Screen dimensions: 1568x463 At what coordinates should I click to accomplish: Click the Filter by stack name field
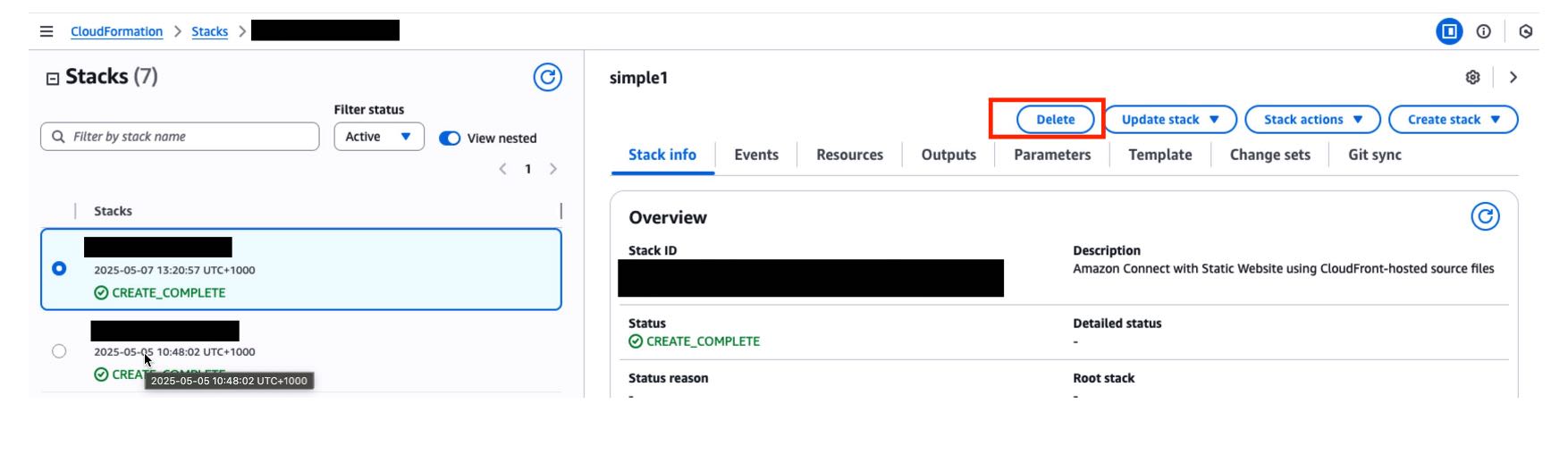[x=180, y=137]
